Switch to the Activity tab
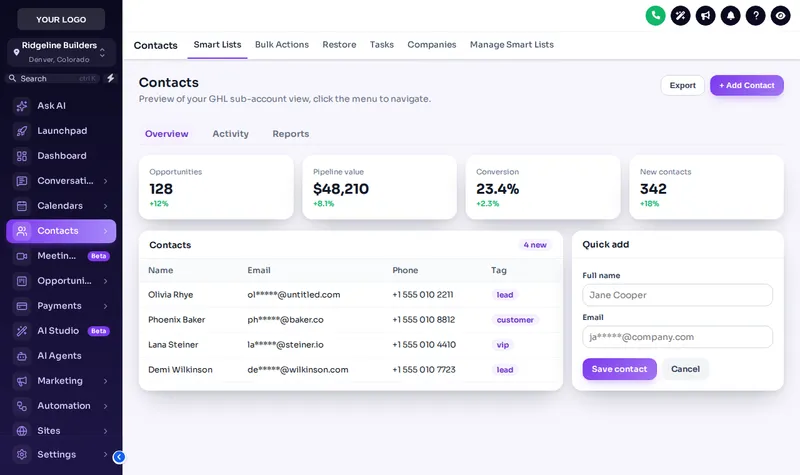This screenshot has height=475, width=800. [x=231, y=134]
